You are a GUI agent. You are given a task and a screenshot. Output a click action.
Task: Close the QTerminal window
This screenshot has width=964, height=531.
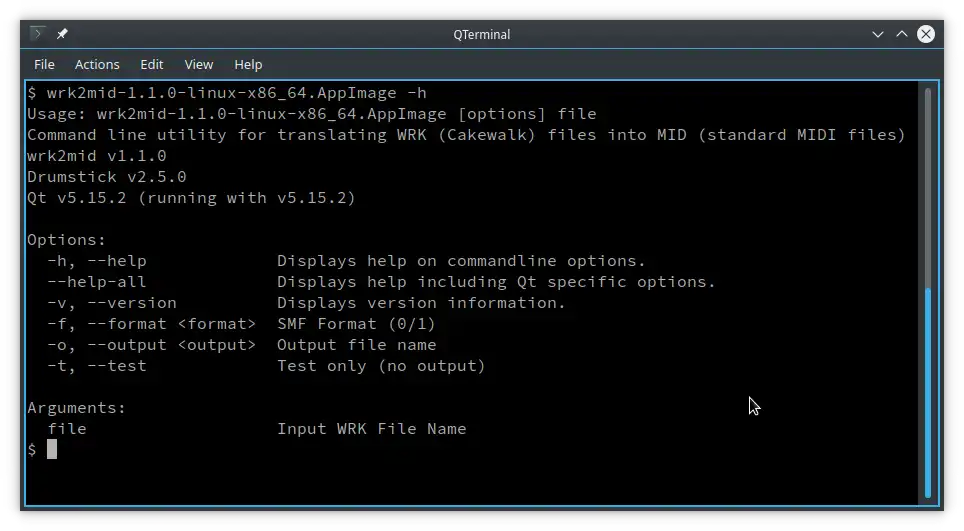click(926, 34)
